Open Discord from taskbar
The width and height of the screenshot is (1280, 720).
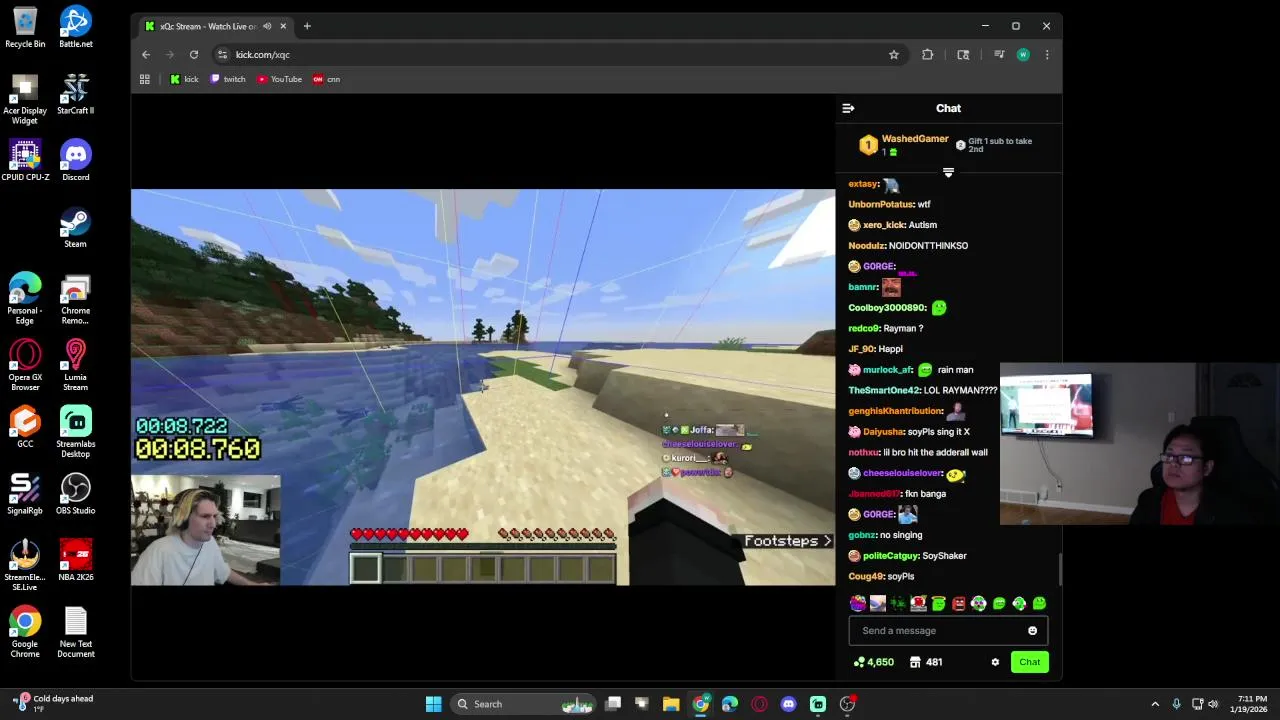pyautogui.click(x=789, y=704)
